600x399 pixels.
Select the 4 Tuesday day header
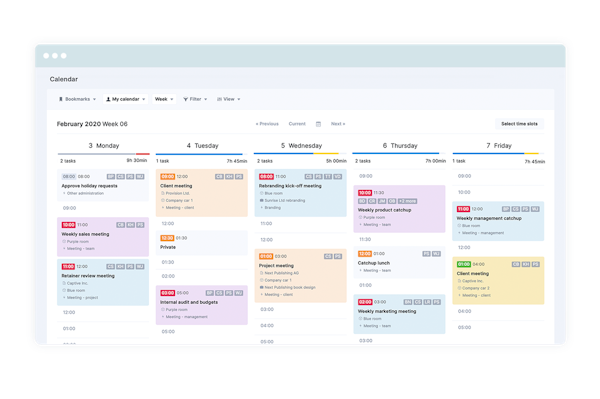(x=202, y=146)
